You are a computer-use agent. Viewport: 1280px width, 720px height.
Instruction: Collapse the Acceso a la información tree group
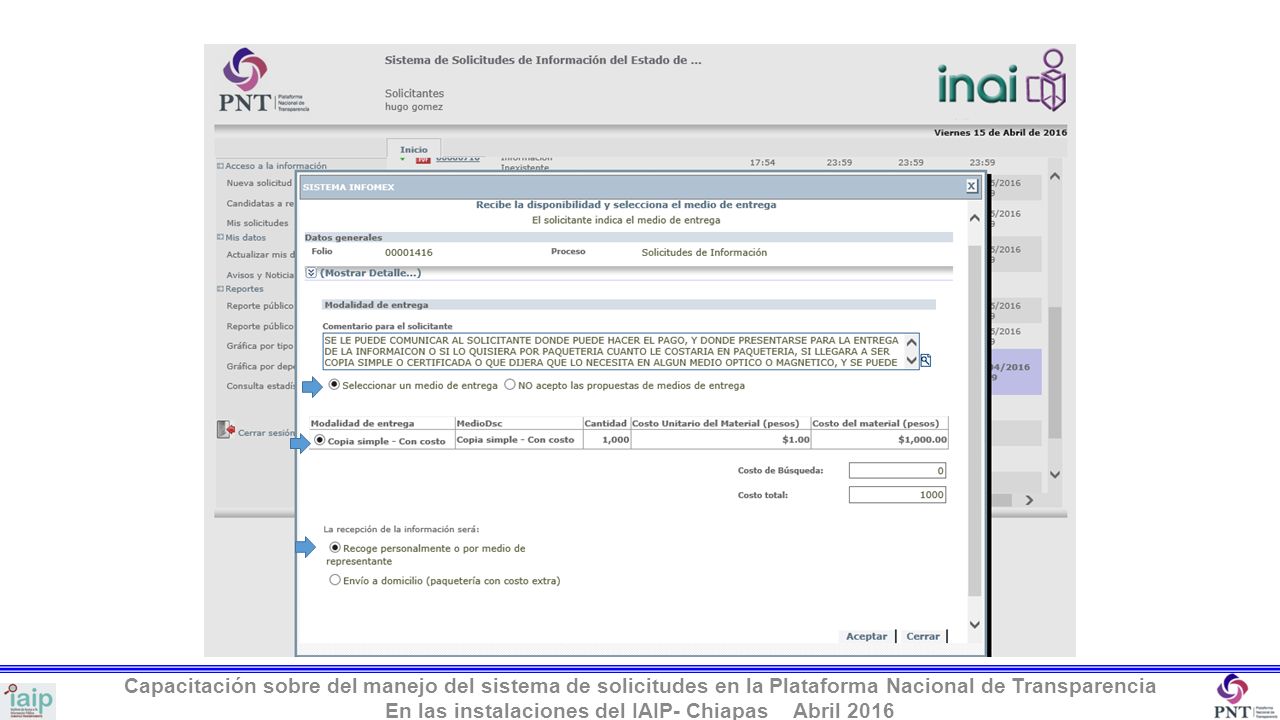pos(220,166)
